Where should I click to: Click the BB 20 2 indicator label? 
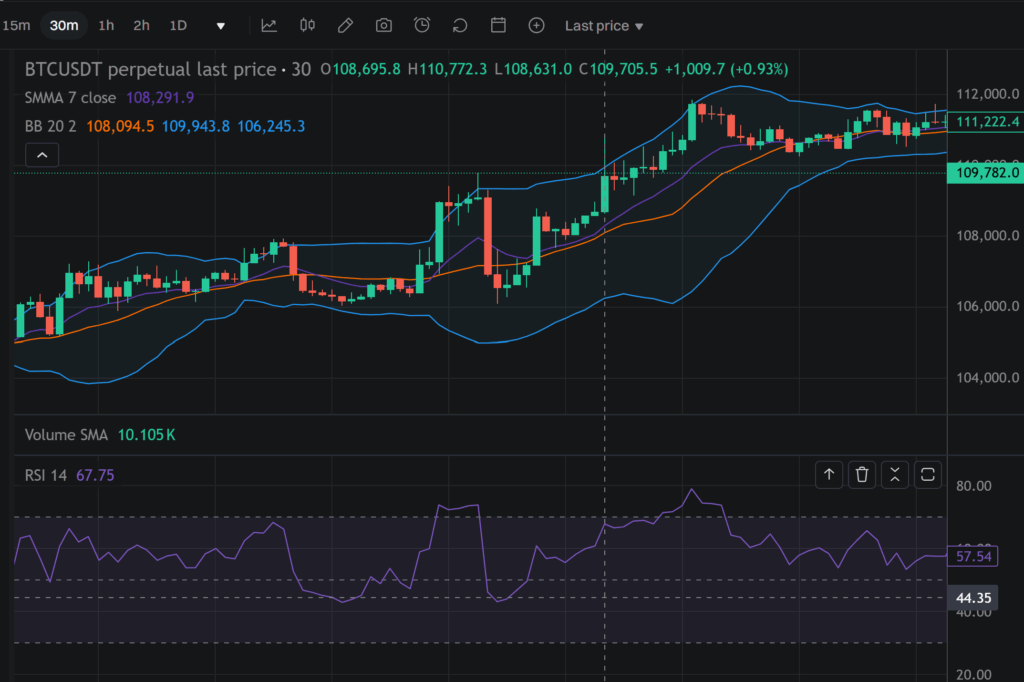(x=51, y=126)
